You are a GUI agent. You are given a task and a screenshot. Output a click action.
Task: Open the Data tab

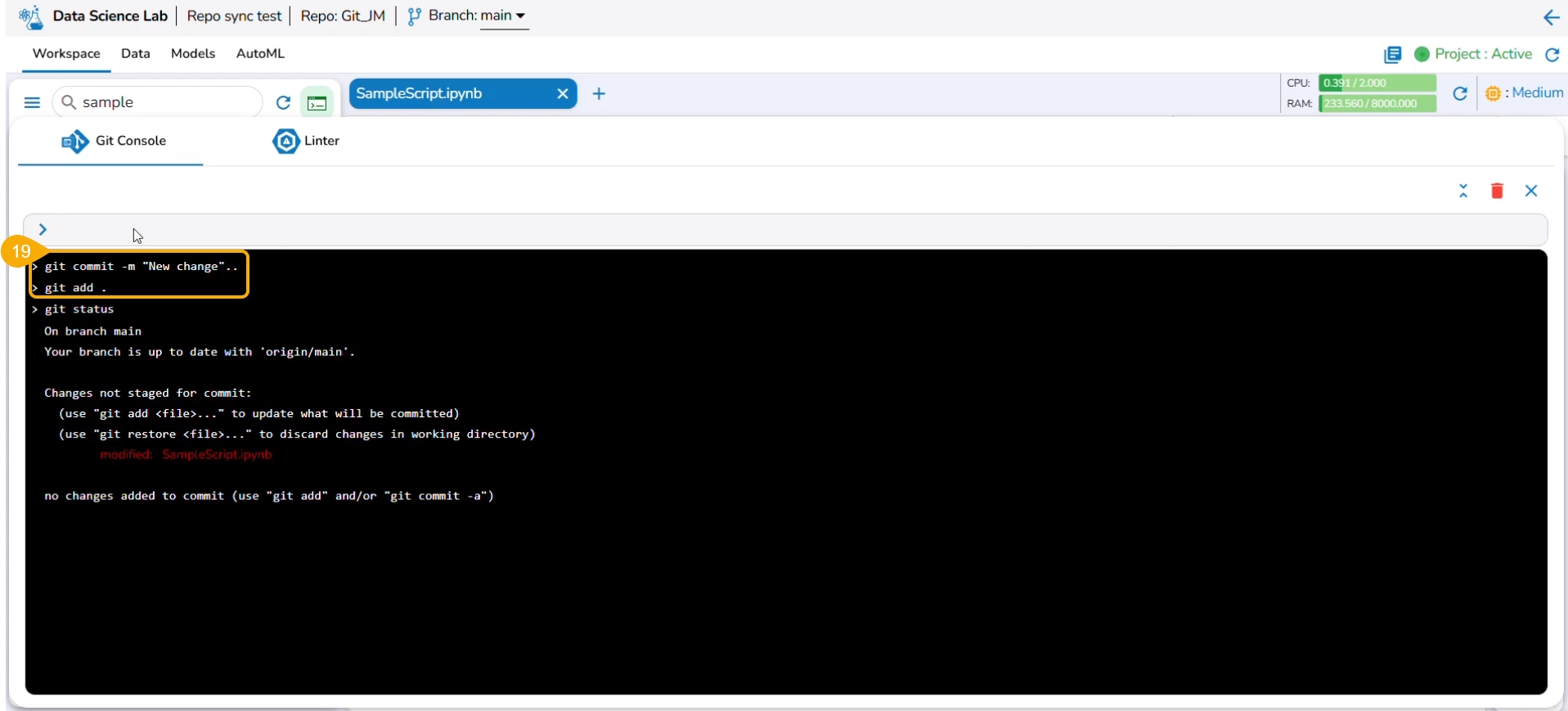[136, 53]
